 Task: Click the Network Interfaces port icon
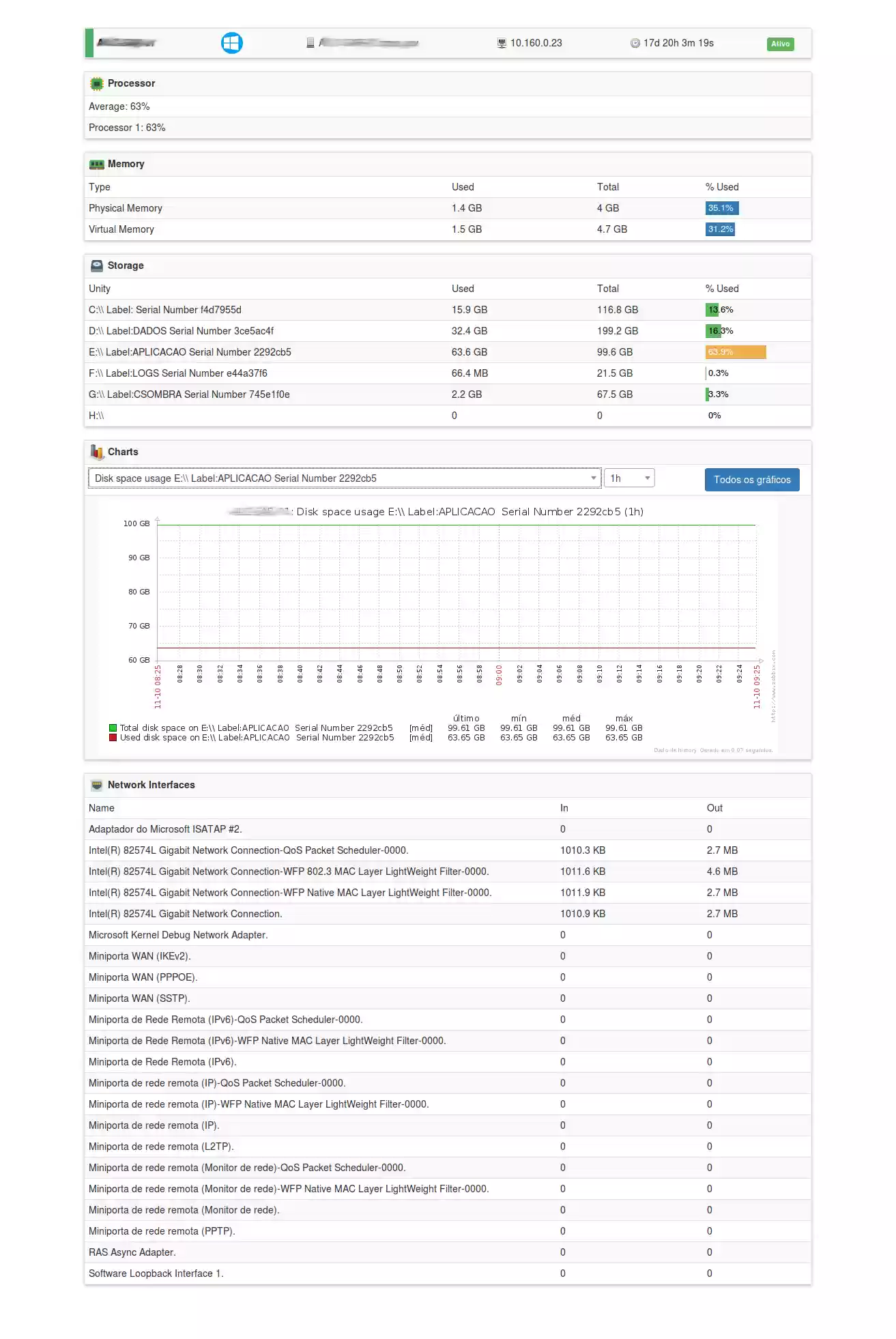(97, 786)
